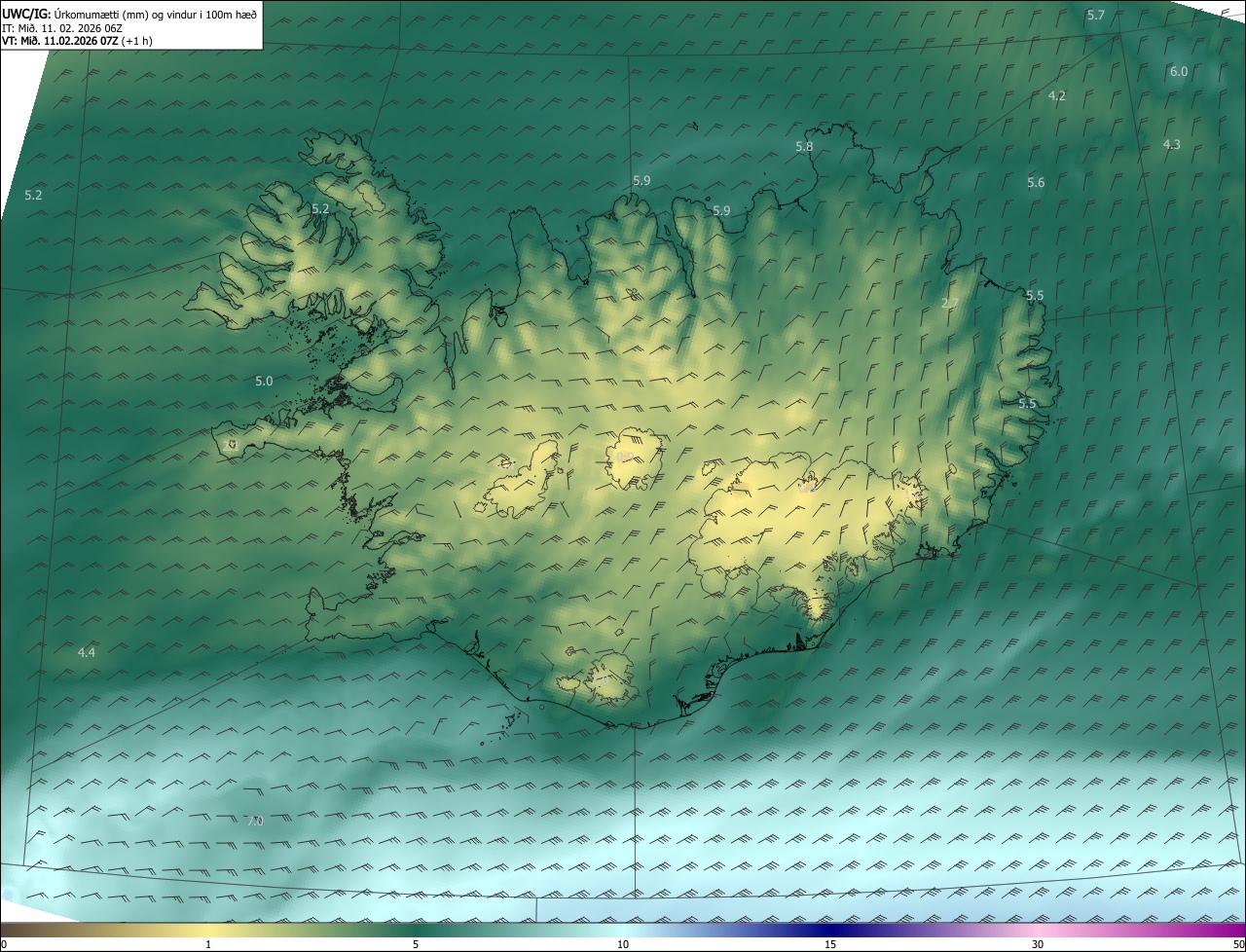Click the color scale tick labeled 1
The width and height of the screenshot is (1246, 952).
(x=208, y=944)
